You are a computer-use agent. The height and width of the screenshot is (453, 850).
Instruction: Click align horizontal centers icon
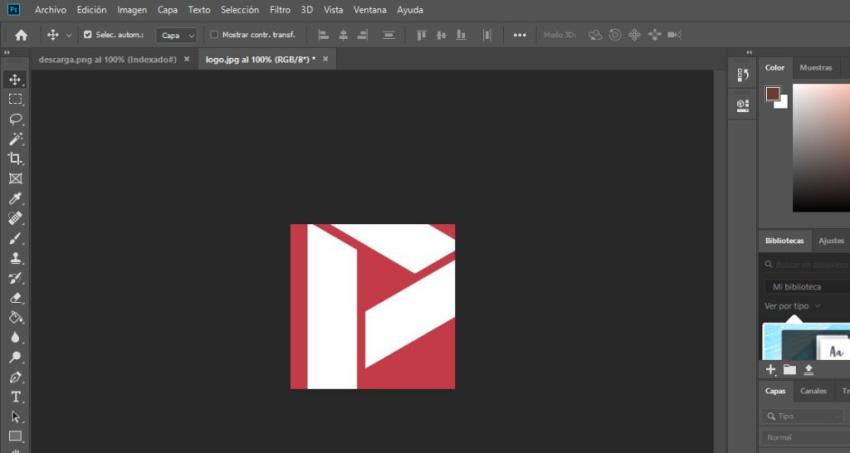(x=343, y=35)
